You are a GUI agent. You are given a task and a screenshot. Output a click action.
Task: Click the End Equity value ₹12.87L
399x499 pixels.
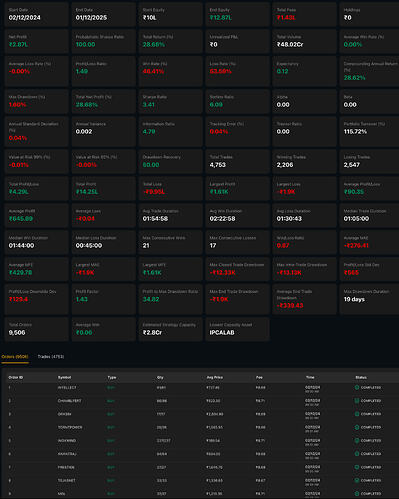pos(221,18)
